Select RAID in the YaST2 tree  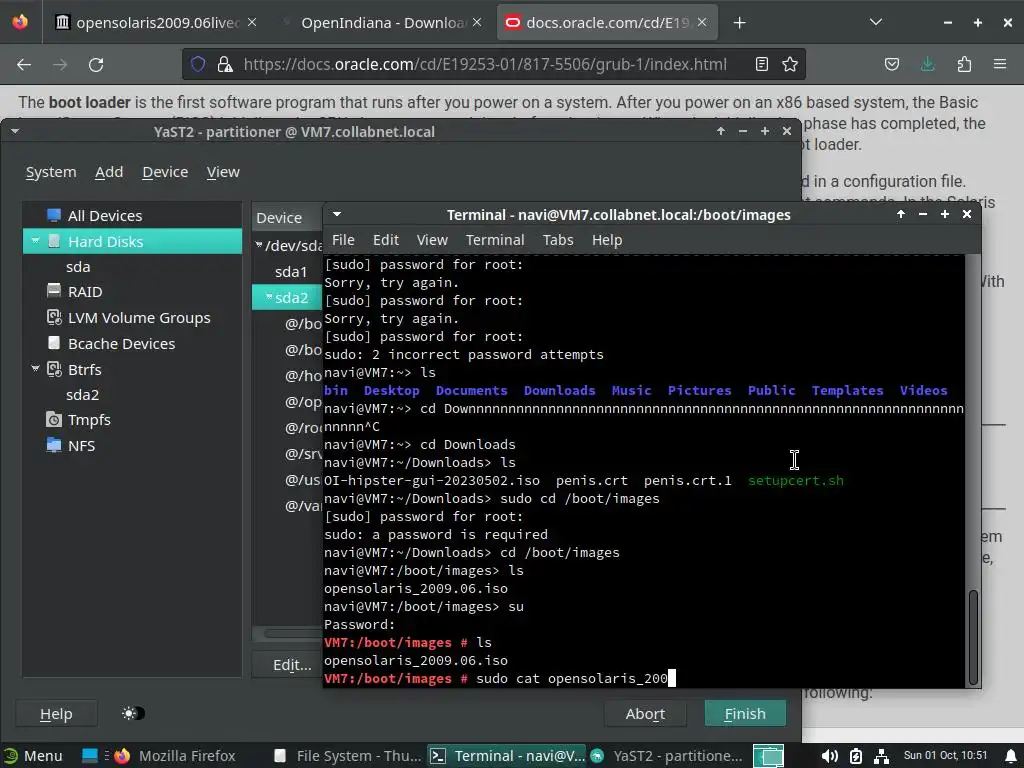click(85, 292)
